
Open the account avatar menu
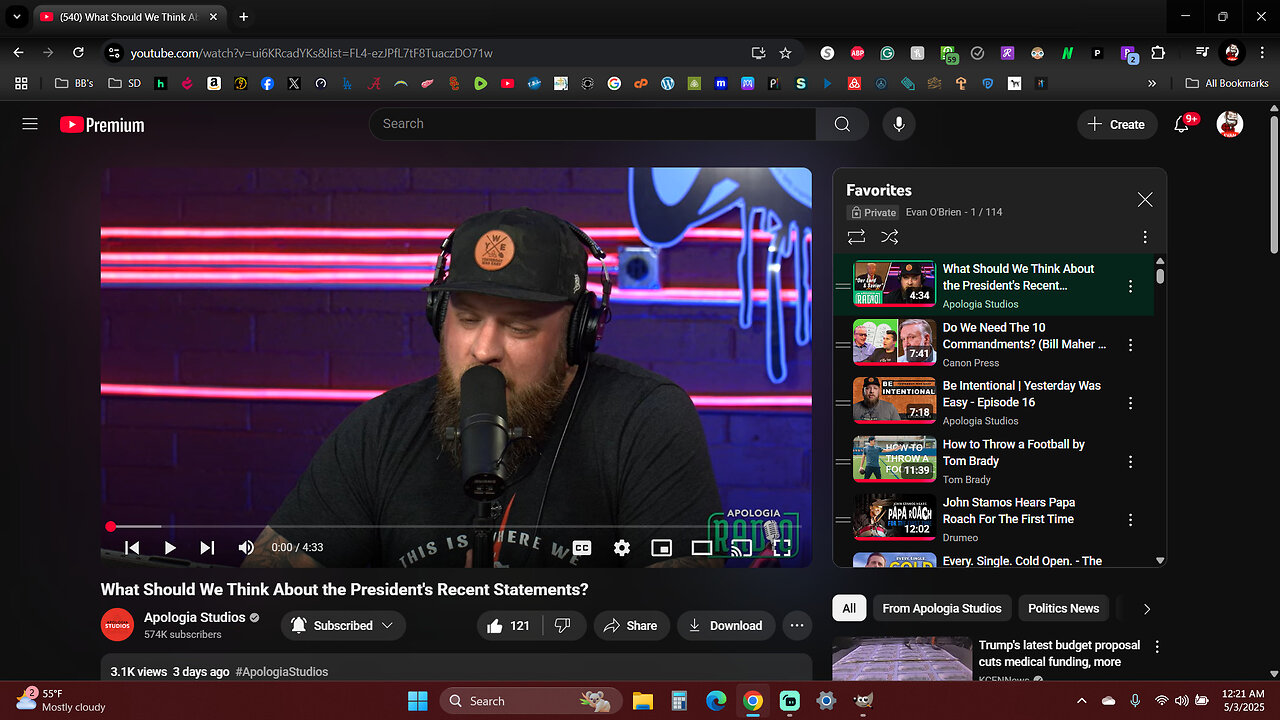1230,124
